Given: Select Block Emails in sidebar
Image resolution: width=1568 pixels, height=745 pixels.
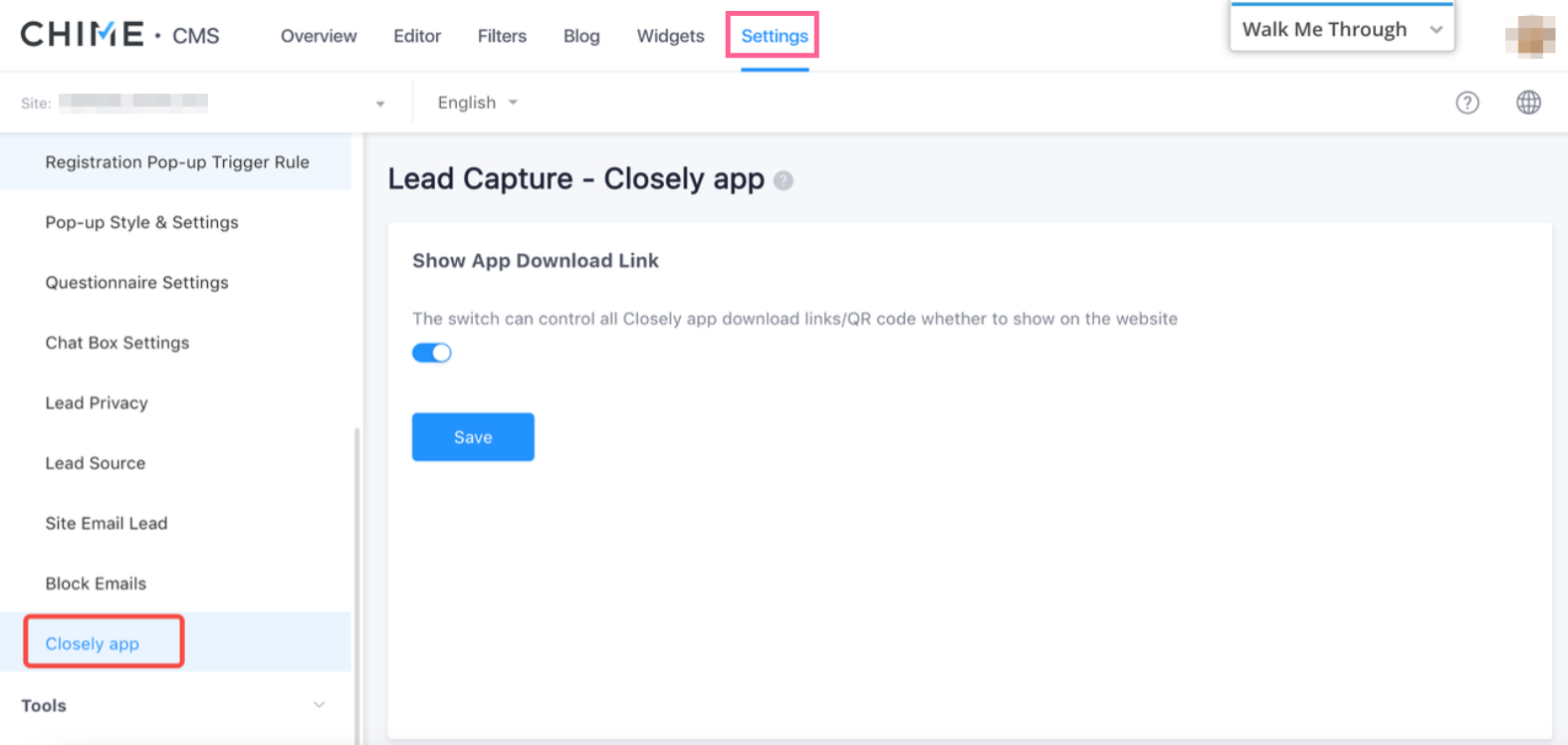Looking at the screenshot, I should pos(96,584).
